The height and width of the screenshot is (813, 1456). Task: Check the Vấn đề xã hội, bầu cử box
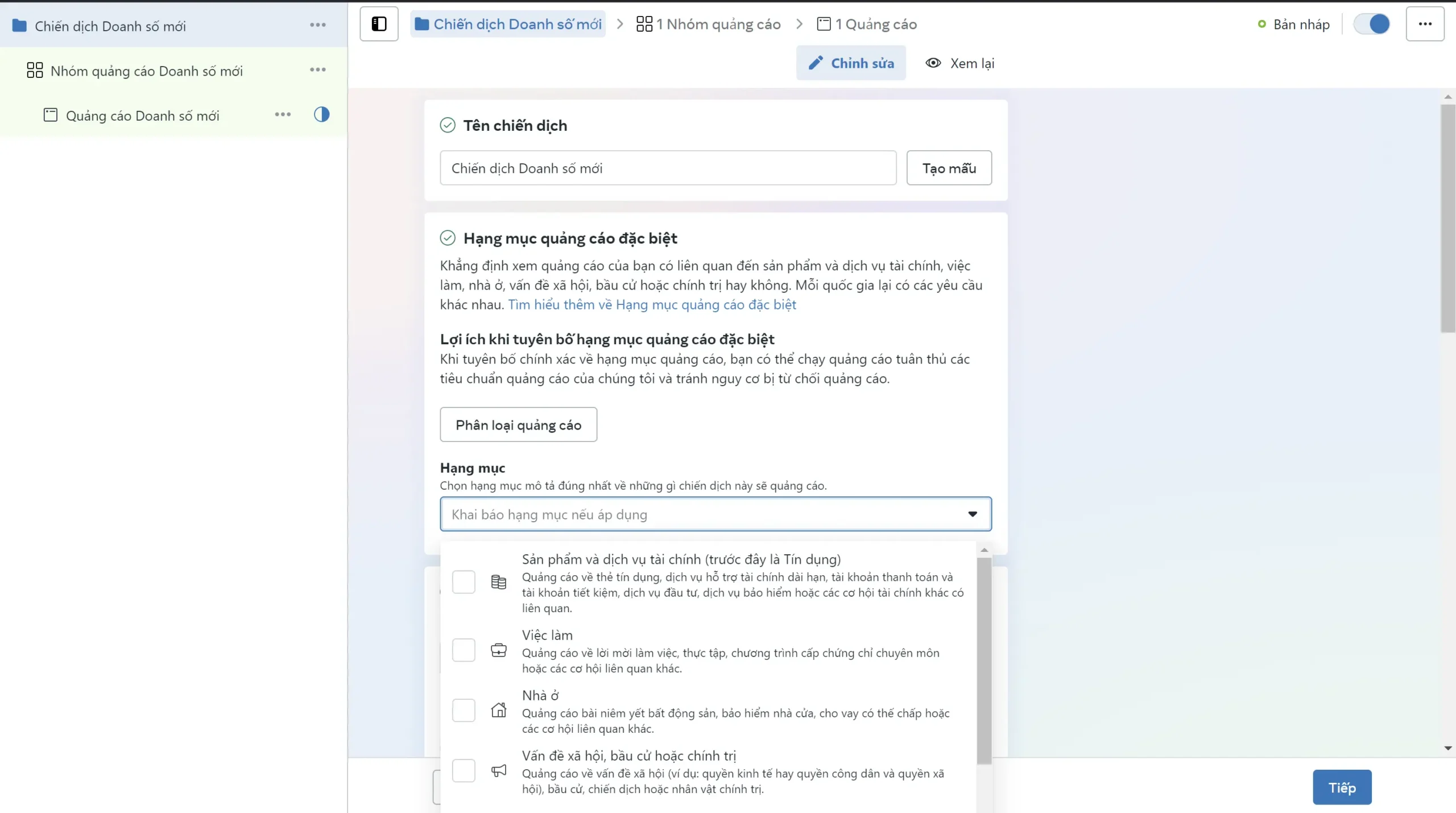[464, 770]
